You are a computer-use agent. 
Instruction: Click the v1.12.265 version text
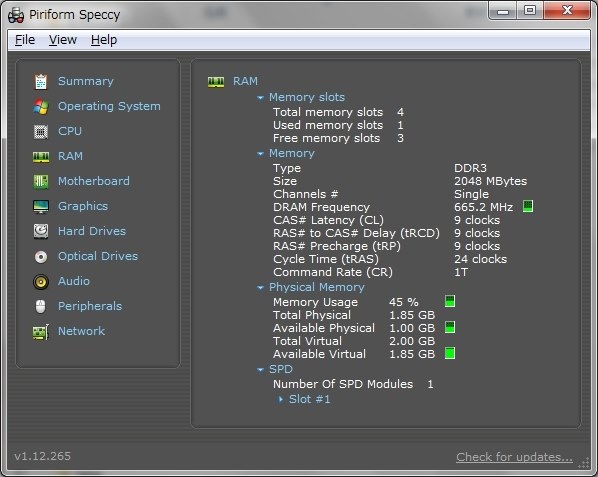coord(42,456)
